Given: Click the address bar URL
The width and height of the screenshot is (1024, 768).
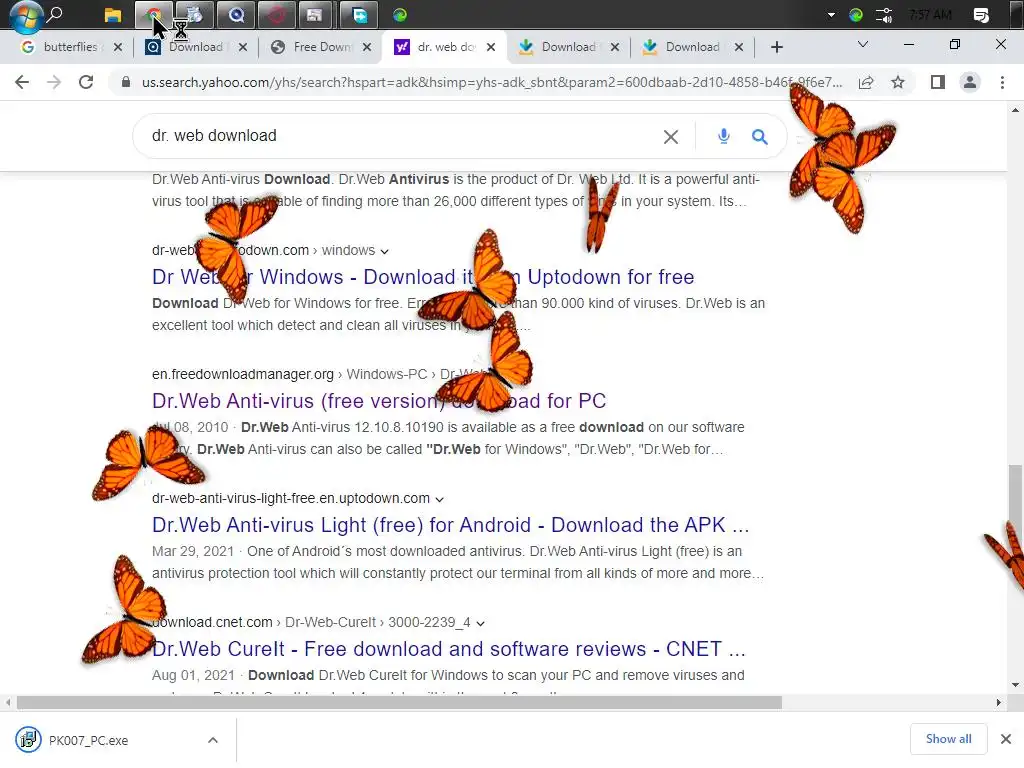Looking at the screenshot, I should (x=491, y=82).
